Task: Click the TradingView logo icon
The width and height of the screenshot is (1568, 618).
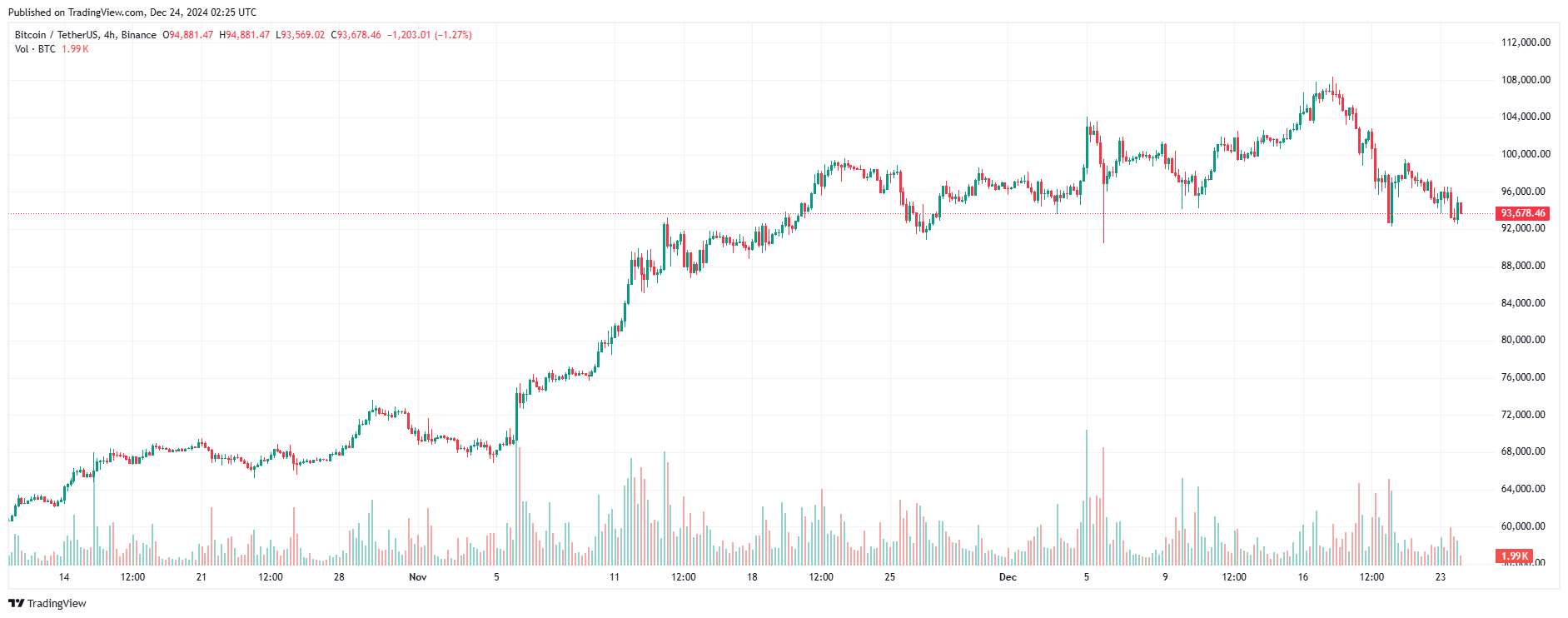Action: 16,603
